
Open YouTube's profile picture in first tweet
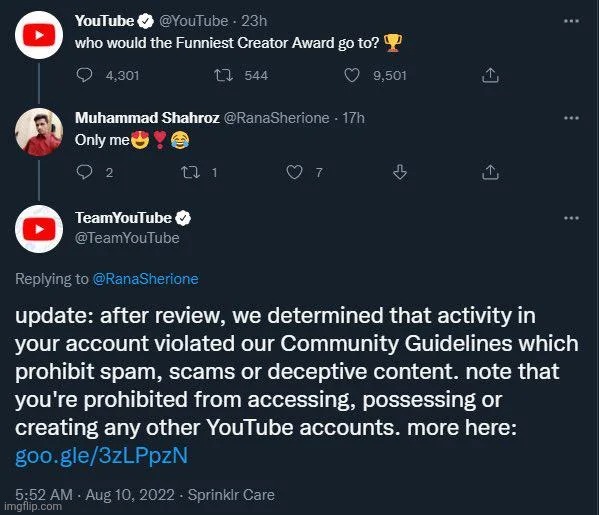coord(39,35)
